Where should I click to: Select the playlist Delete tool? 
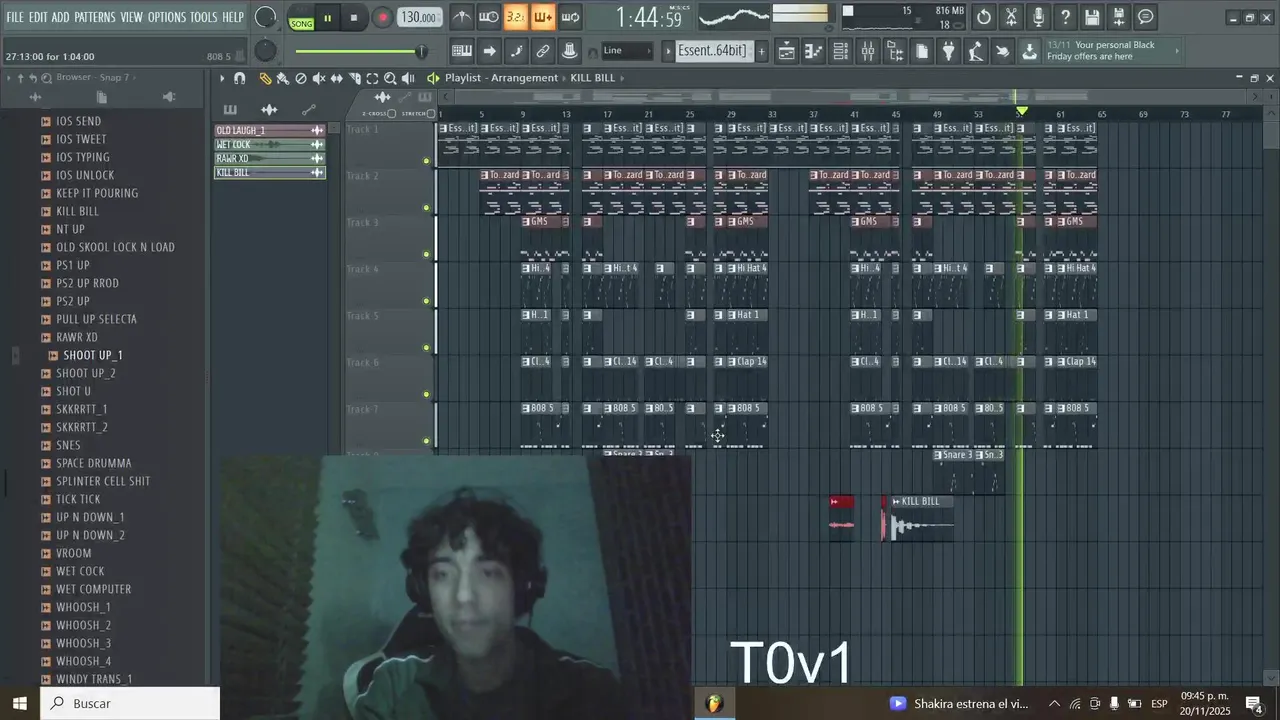301,78
